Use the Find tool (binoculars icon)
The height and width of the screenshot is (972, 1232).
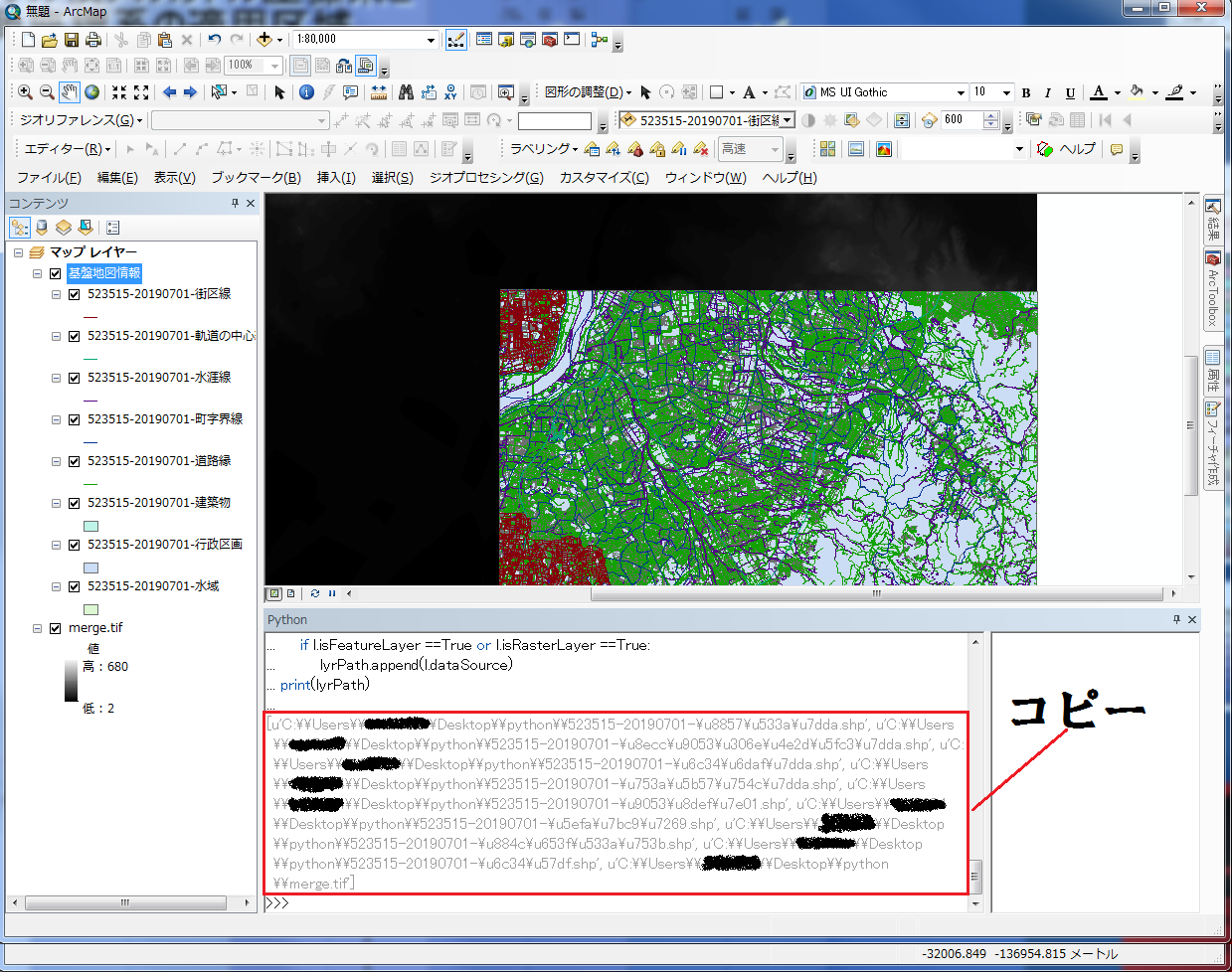pos(407,91)
